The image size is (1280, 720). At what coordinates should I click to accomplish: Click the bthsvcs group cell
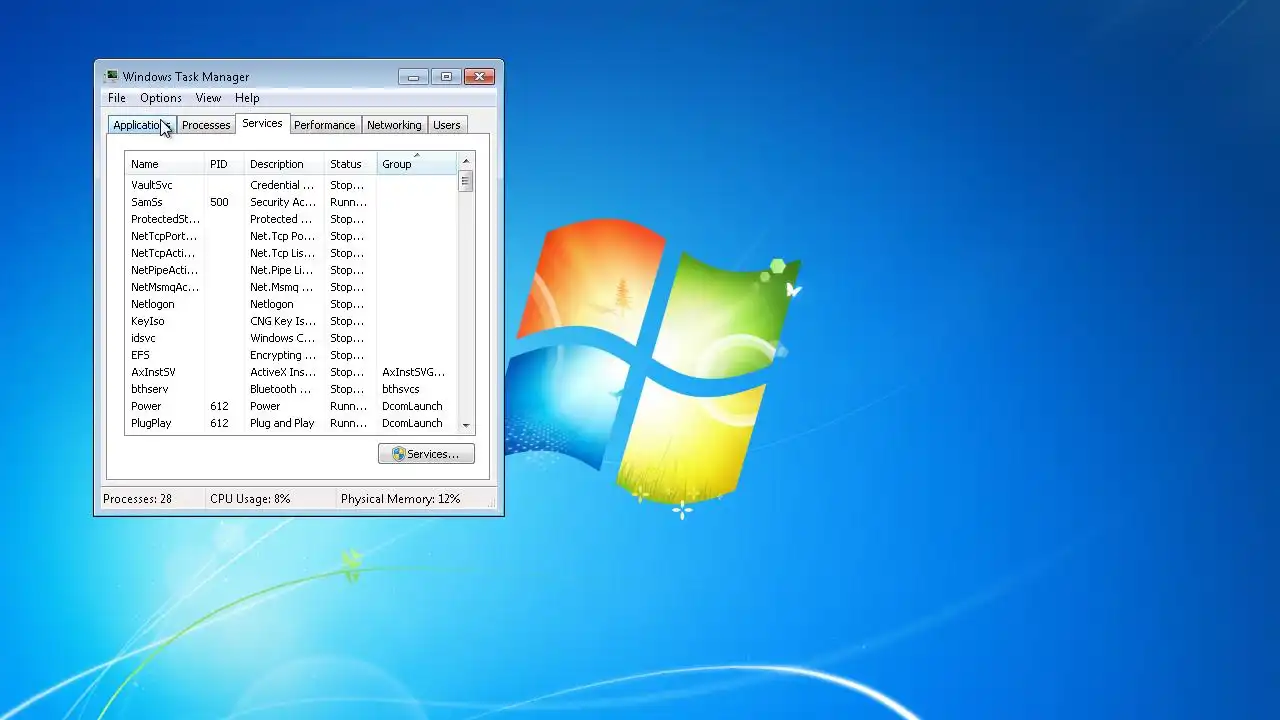(x=401, y=389)
